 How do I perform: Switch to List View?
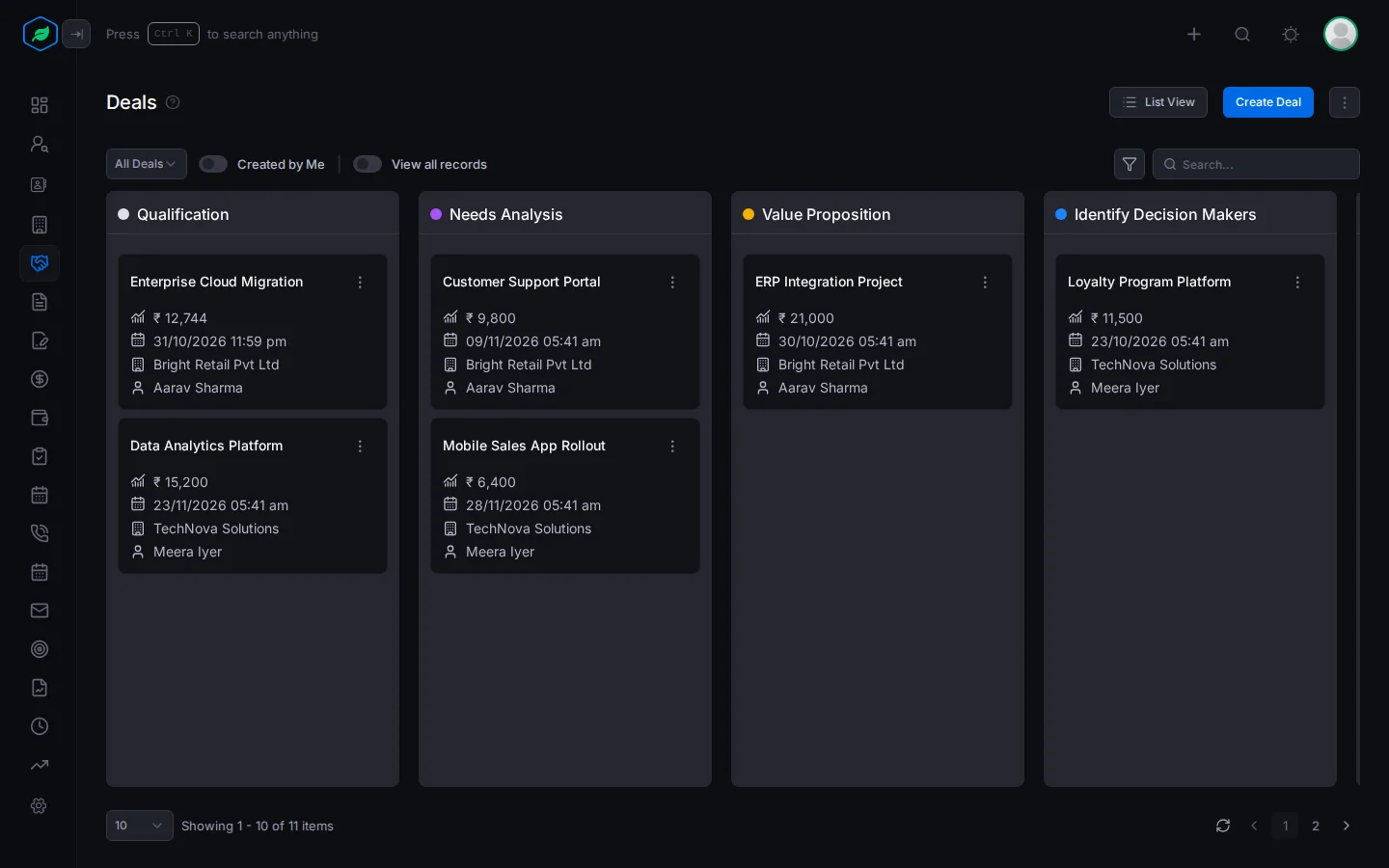1158,102
